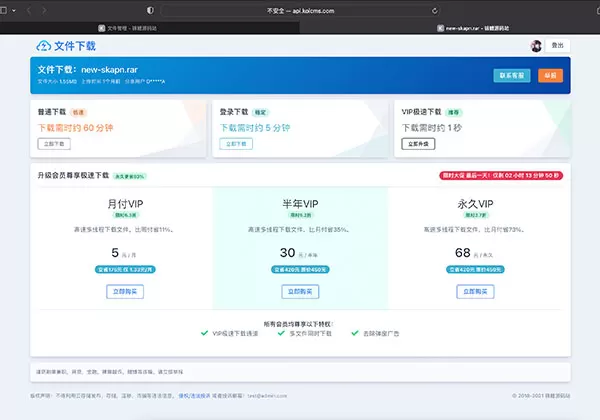Toggle the browser sidebar icon
This screenshot has width=600, height=420.
[x=3, y=10]
